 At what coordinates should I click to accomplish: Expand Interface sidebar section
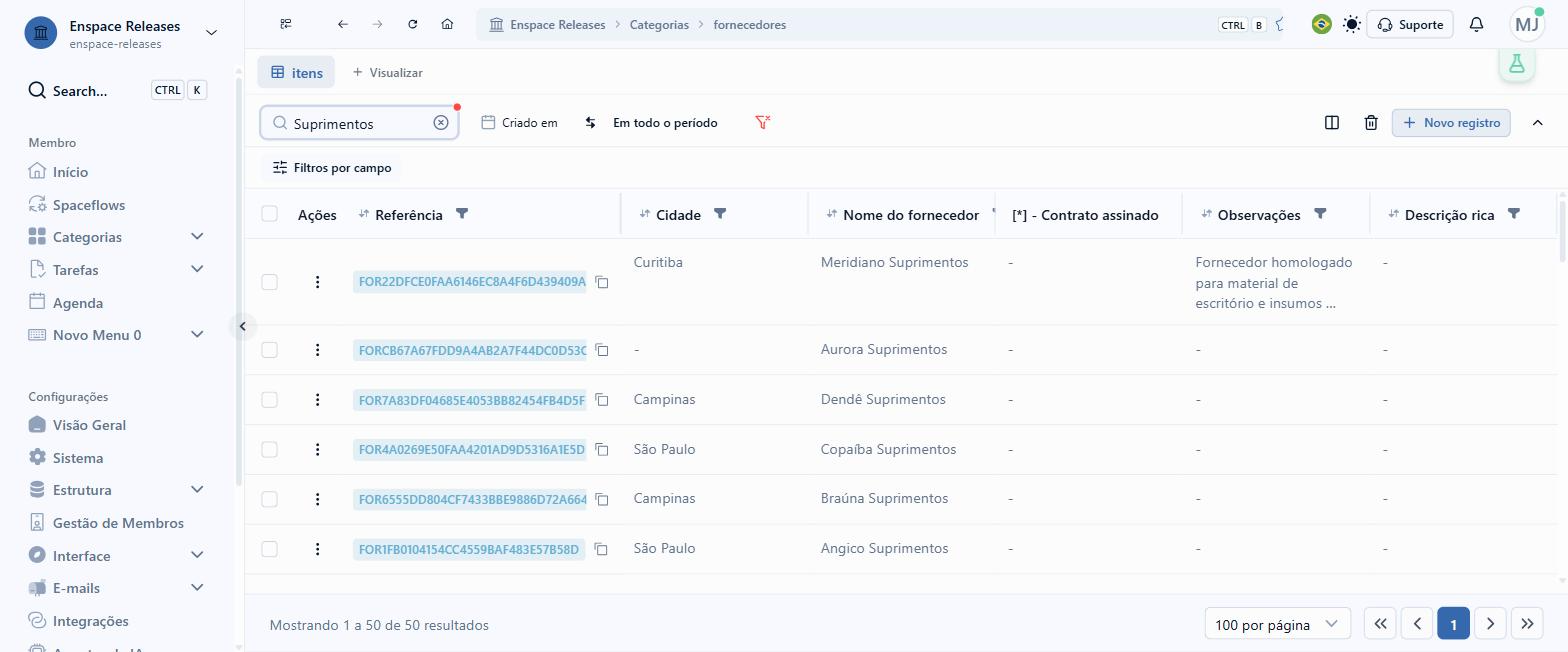(x=197, y=555)
